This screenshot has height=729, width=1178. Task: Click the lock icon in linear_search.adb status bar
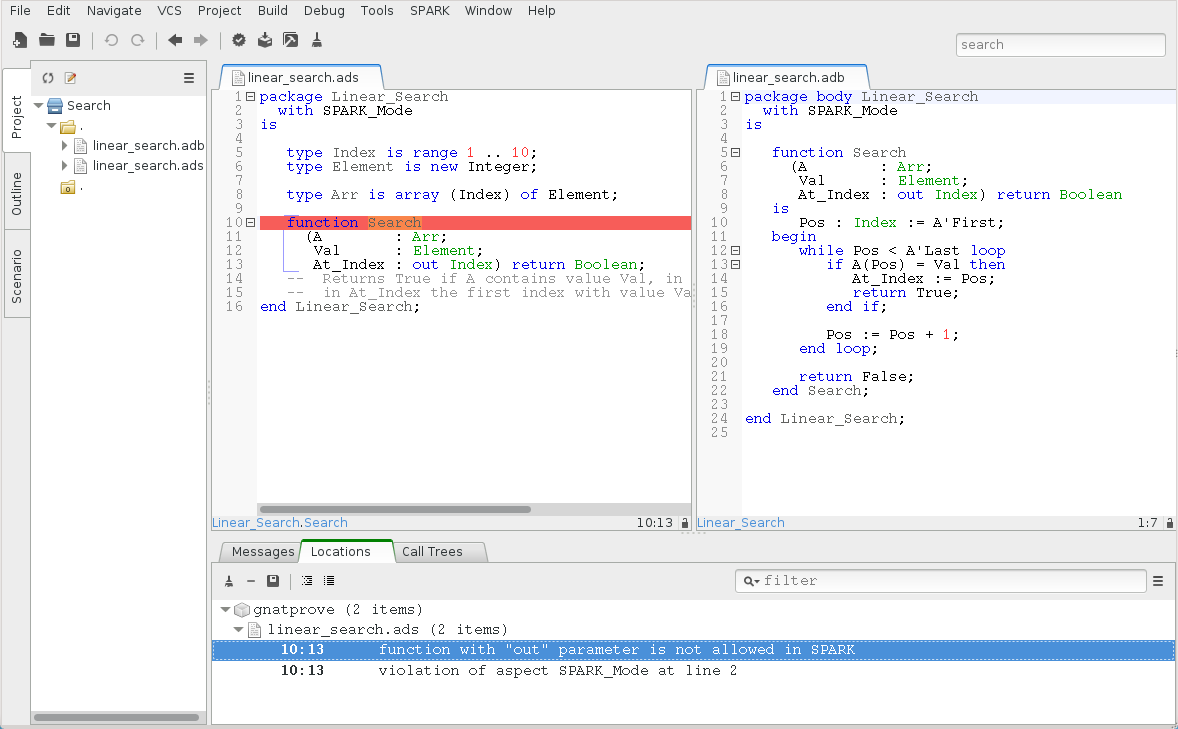(x=1170, y=523)
